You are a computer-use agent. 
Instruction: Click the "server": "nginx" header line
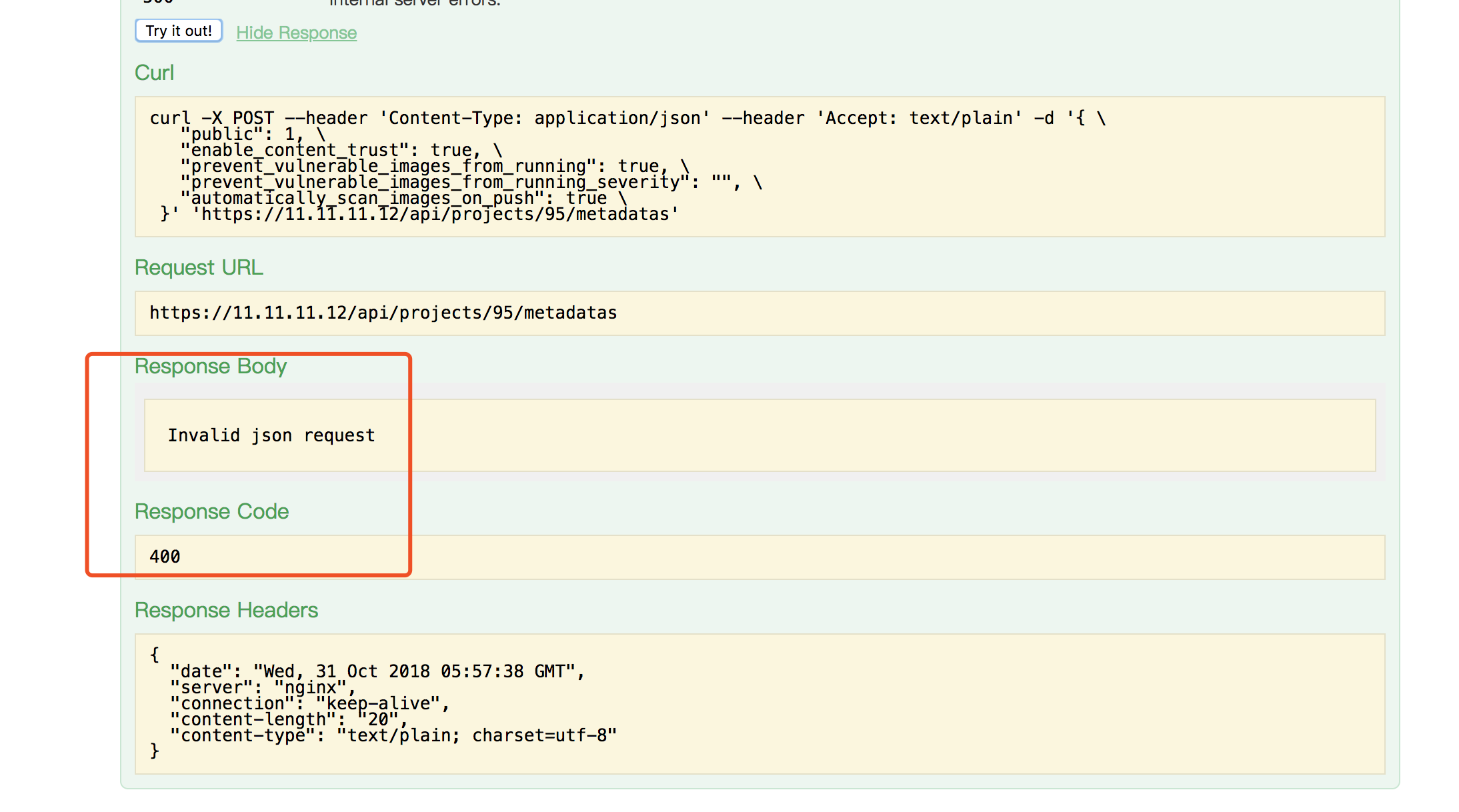[263, 687]
